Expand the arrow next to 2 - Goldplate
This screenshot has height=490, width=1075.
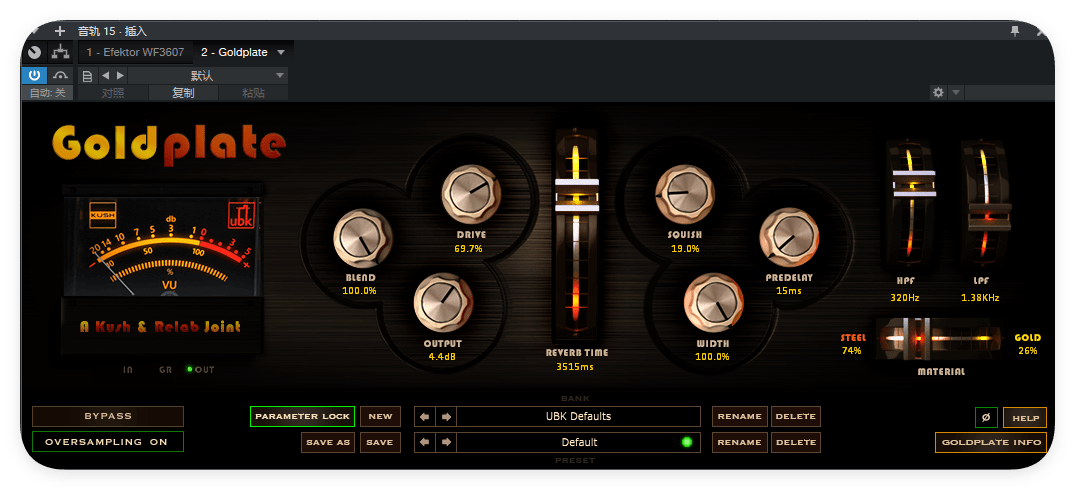(x=281, y=52)
